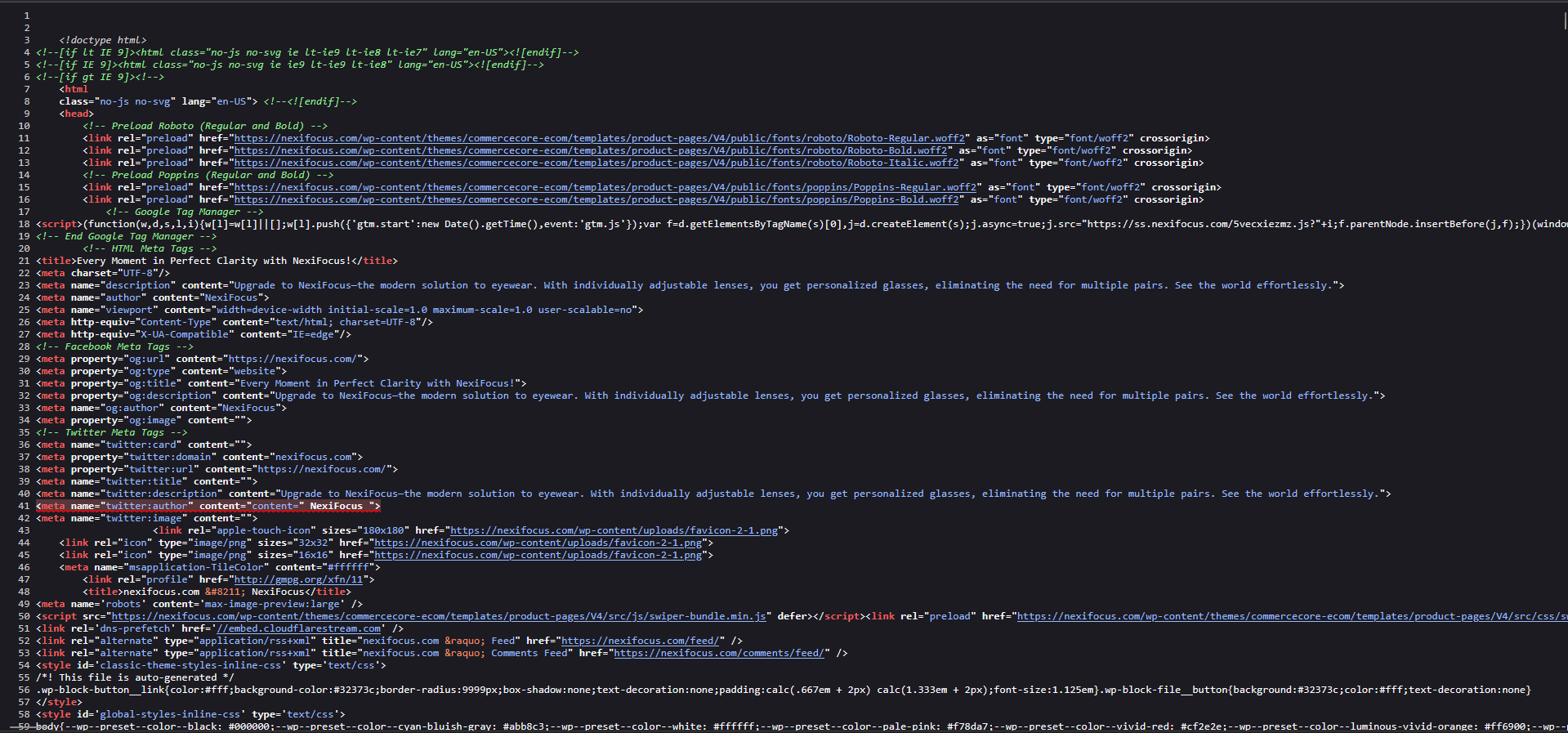Click the og:image meta property line

point(144,420)
